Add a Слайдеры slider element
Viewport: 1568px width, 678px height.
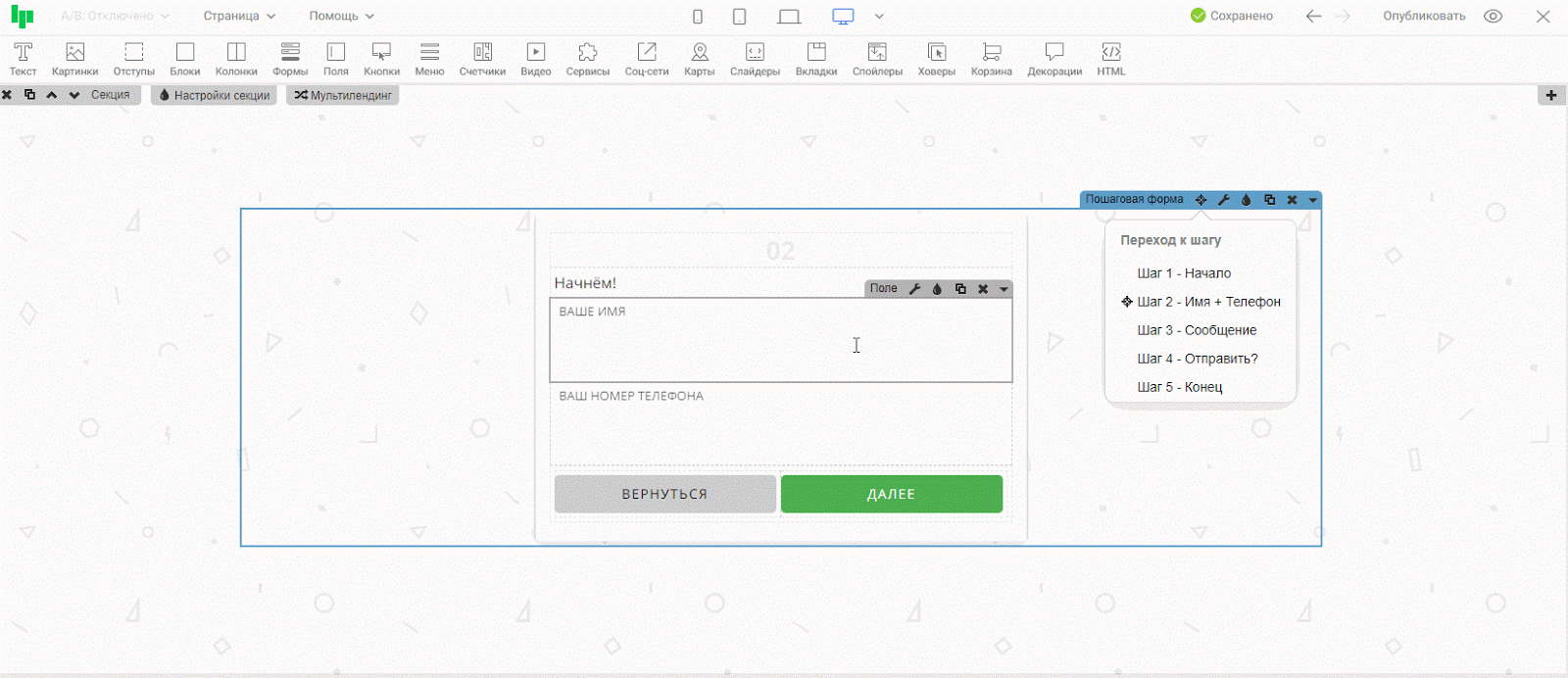(x=755, y=58)
